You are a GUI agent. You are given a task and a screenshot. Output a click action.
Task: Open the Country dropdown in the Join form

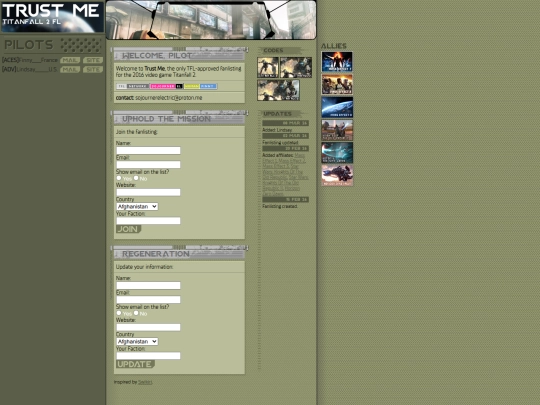point(137,207)
